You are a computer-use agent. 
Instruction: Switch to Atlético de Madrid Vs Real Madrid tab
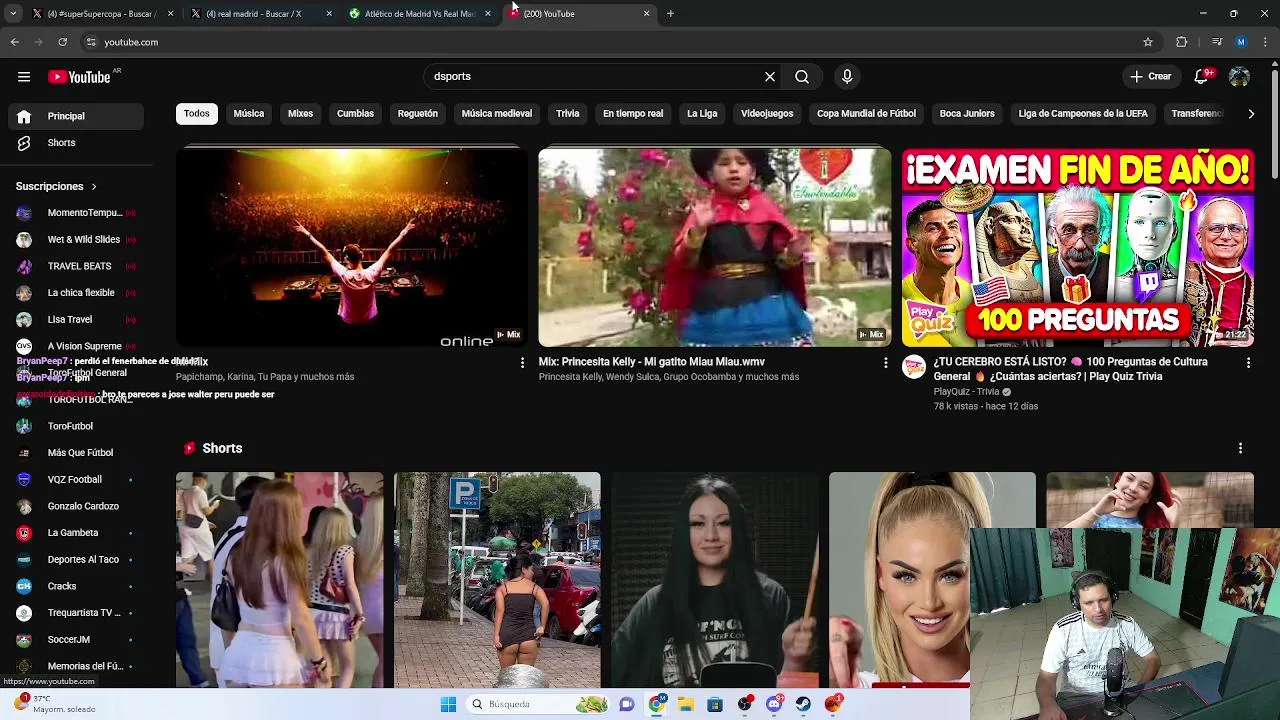[x=418, y=14]
